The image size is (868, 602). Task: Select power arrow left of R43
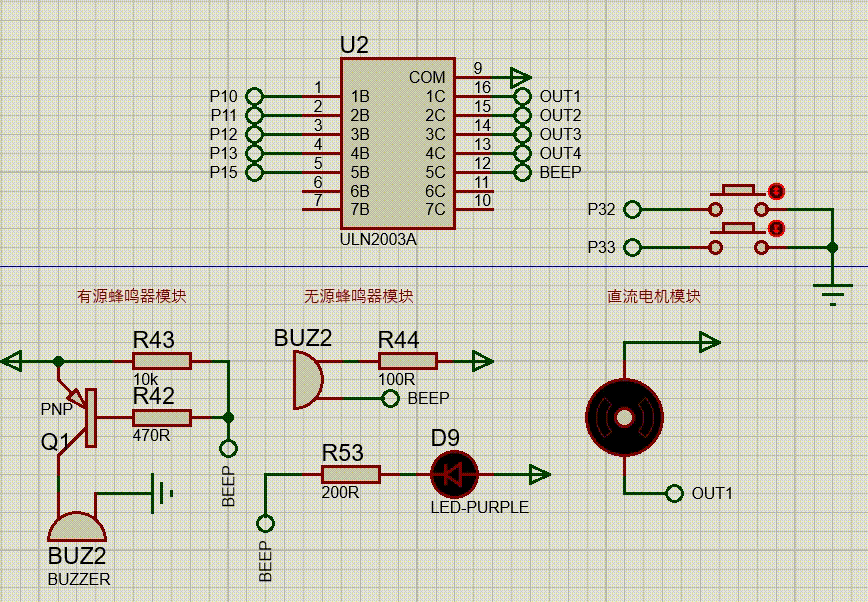(12, 362)
